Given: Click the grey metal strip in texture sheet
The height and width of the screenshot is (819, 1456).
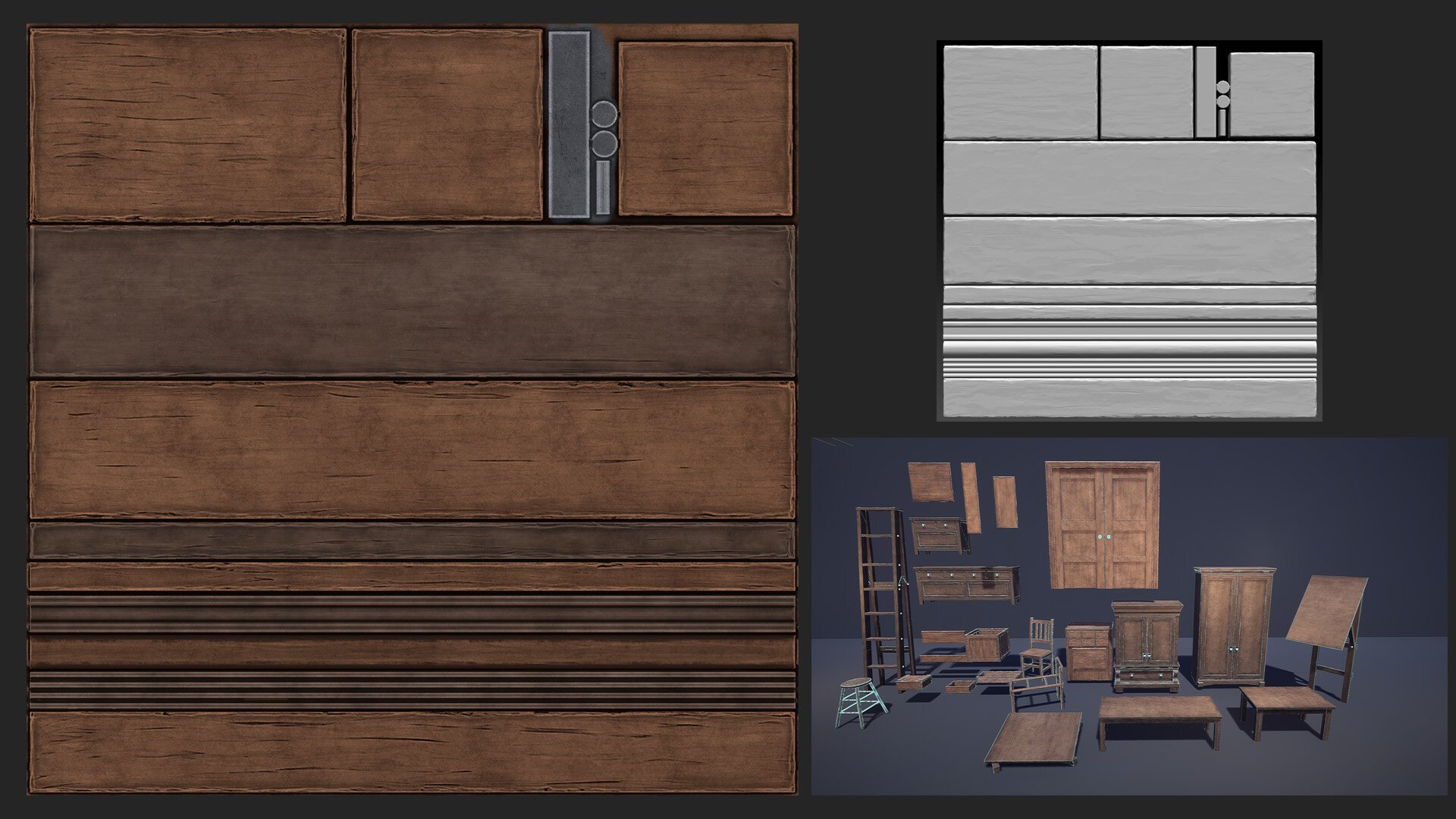Looking at the screenshot, I should tap(569, 124).
